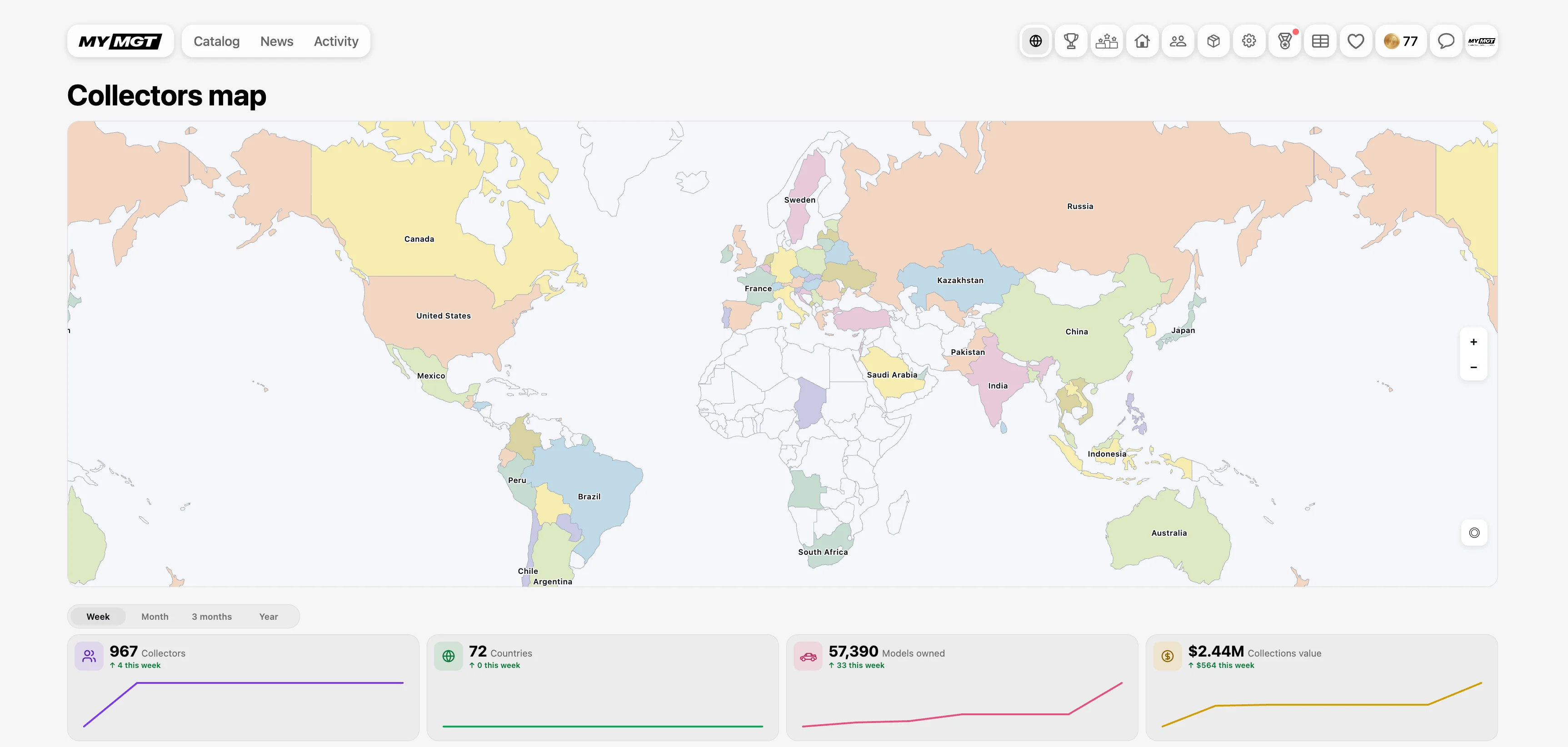Click Saudi Arabia on the map
1568x747 pixels.
tap(892, 375)
